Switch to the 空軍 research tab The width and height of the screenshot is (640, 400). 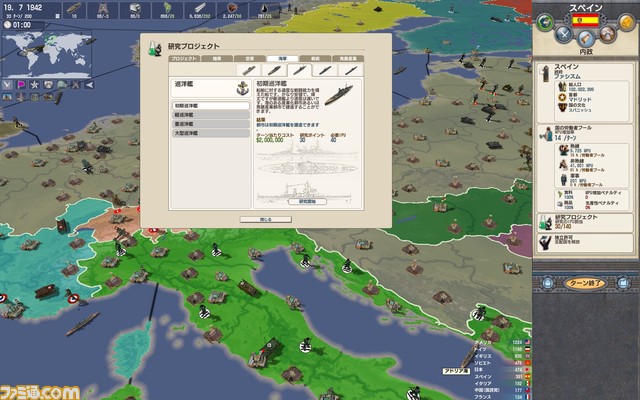(x=249, y=59)
